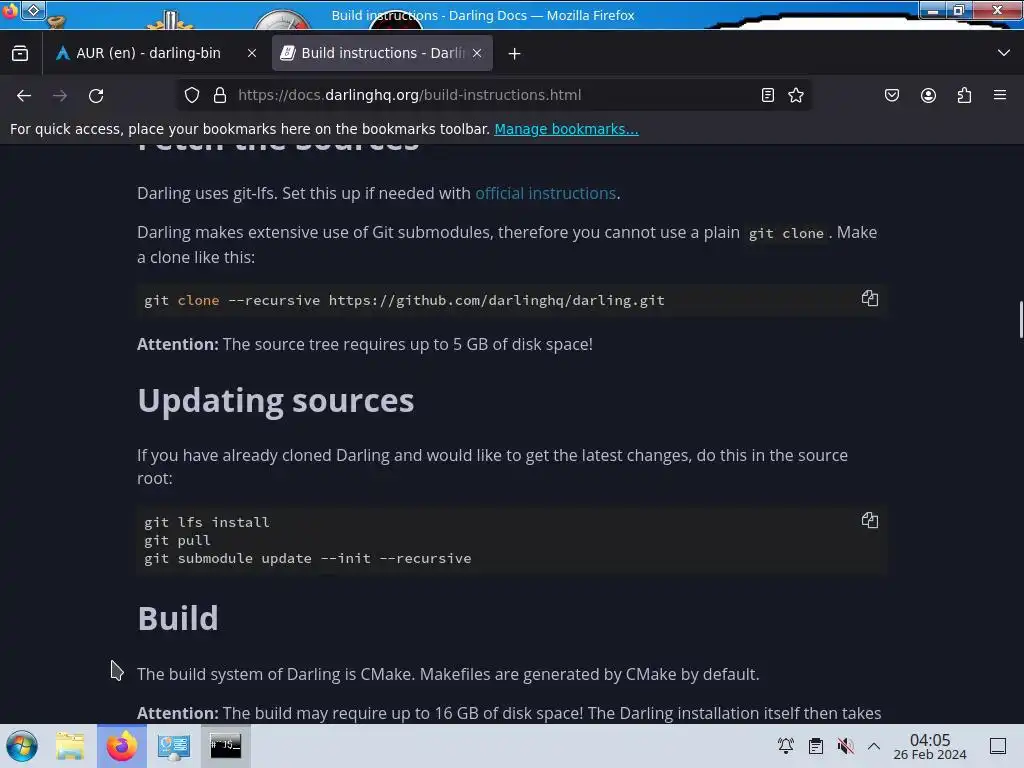Close the Build instructions tab

(x=477, y=54)
